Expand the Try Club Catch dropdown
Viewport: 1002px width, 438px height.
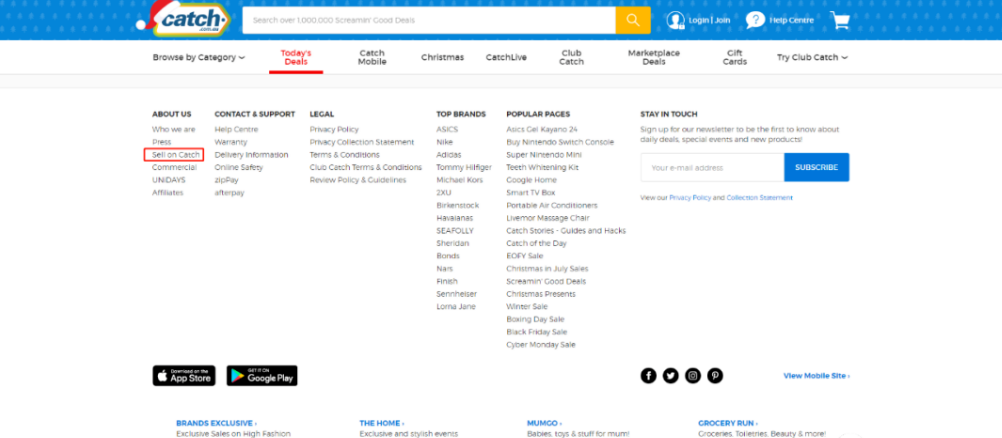(x=812, y=57)
